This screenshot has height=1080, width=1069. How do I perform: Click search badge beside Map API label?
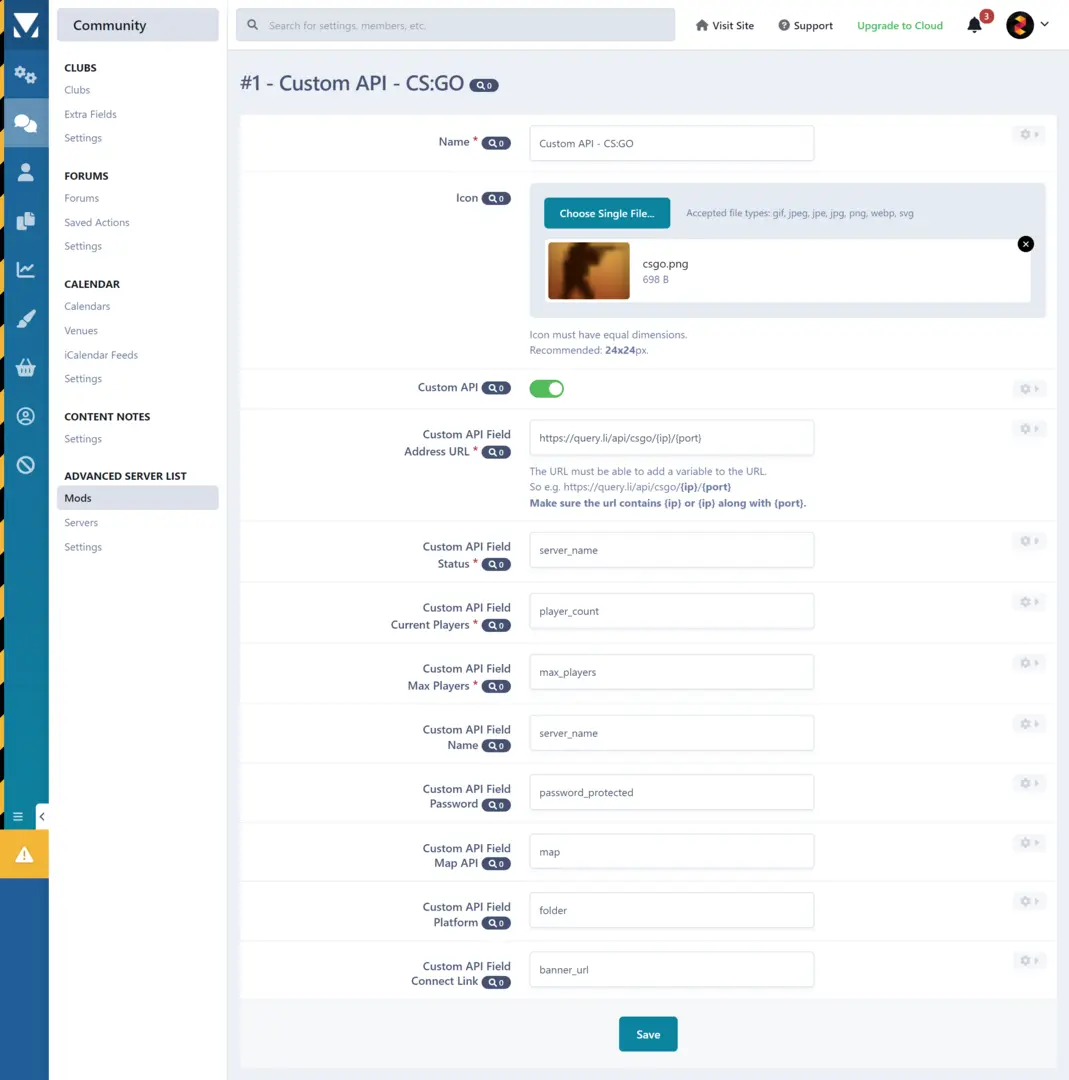click(x=496, y=864)
